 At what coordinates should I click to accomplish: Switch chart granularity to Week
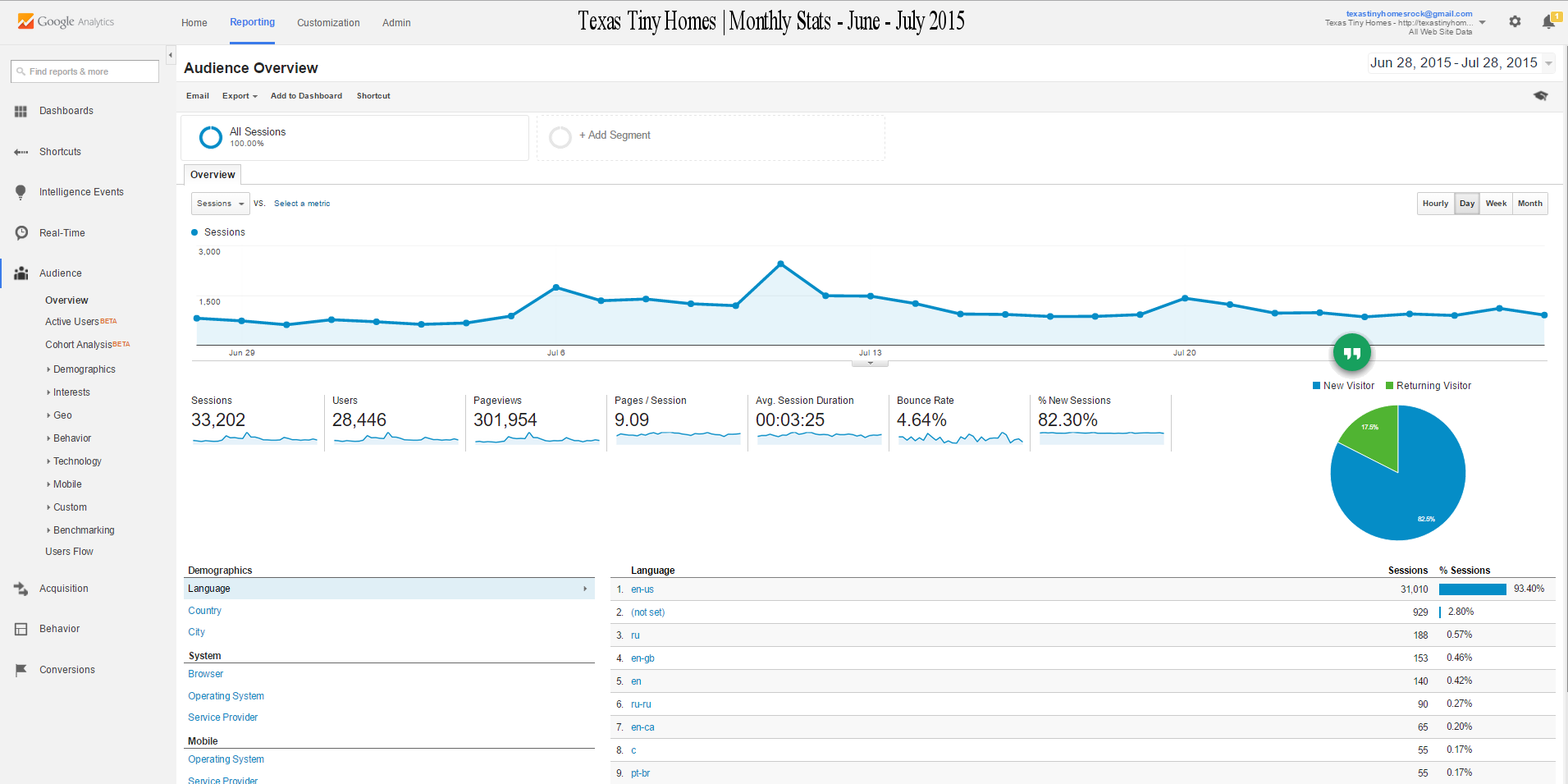(1496, 204)
